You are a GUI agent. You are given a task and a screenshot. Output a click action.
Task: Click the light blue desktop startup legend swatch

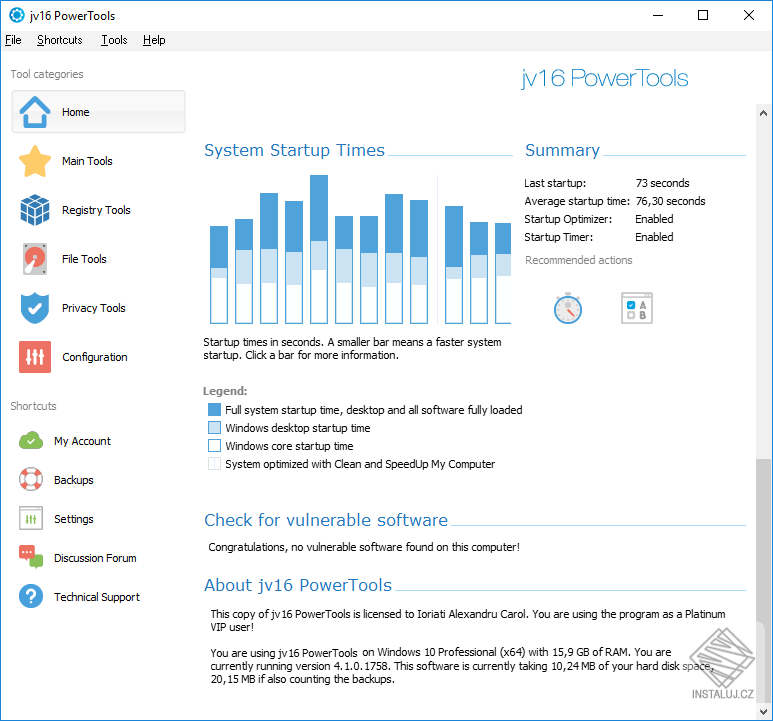click(214, 427)
